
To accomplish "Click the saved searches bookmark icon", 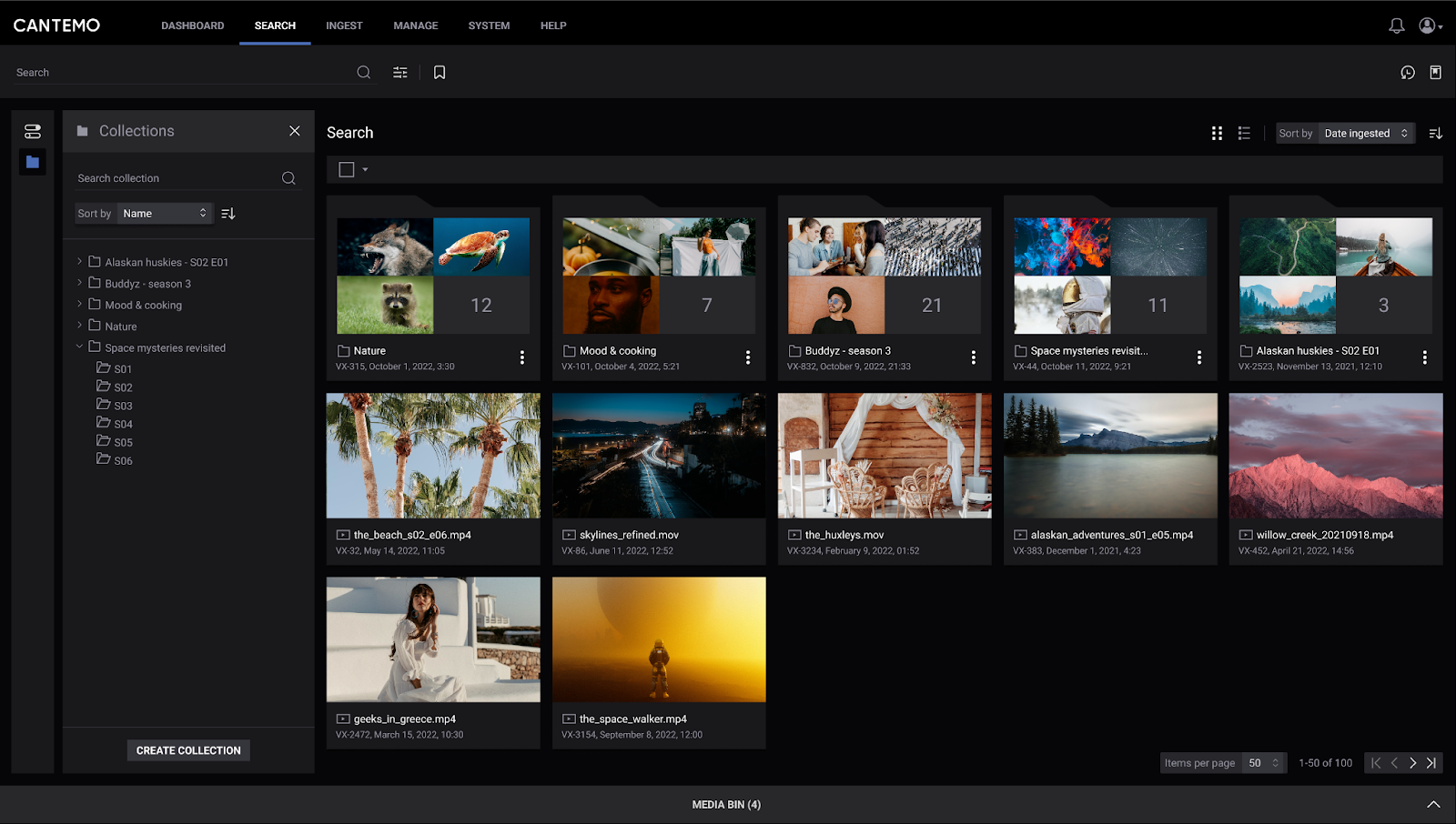I will coord(440,72).
